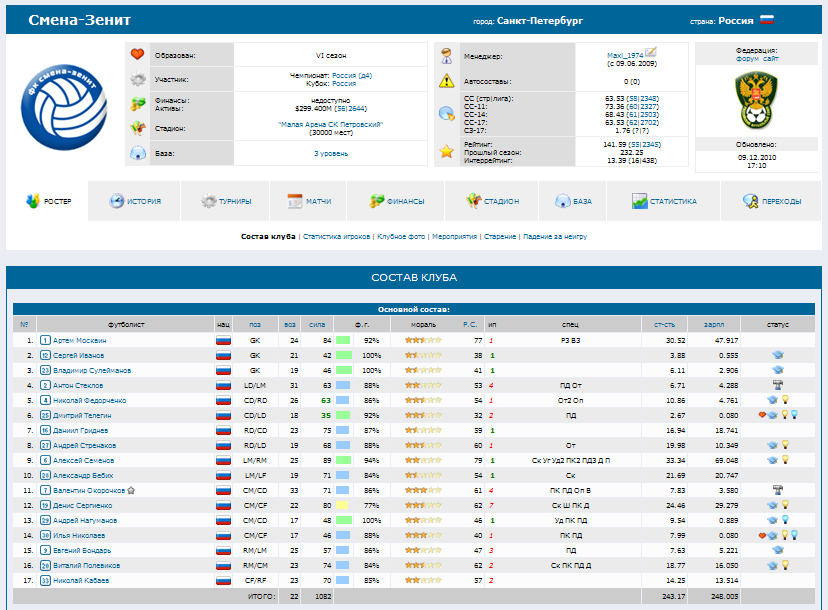This screenshot has width=828, height=610.
Task: Click the yellow fitness bar for Денис Сергиенко
Action: 342,505
